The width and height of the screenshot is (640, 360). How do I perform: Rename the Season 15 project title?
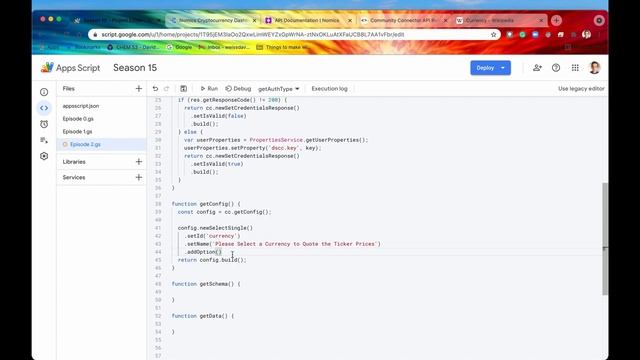(135, 68)
